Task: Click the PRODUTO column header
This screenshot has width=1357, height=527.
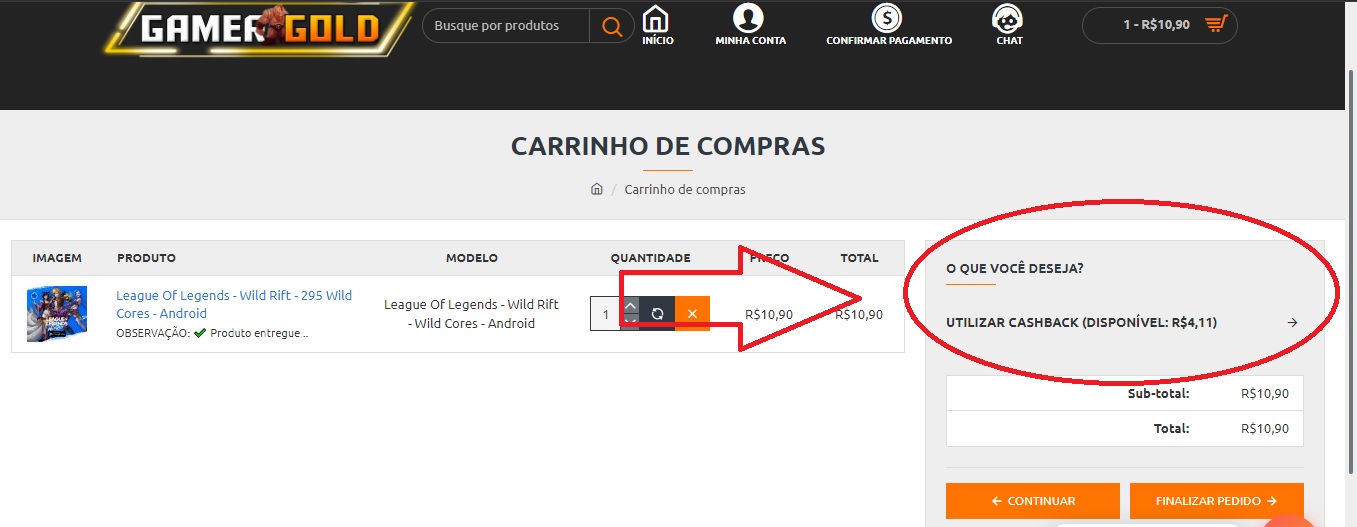Action: tap(146, 258)
